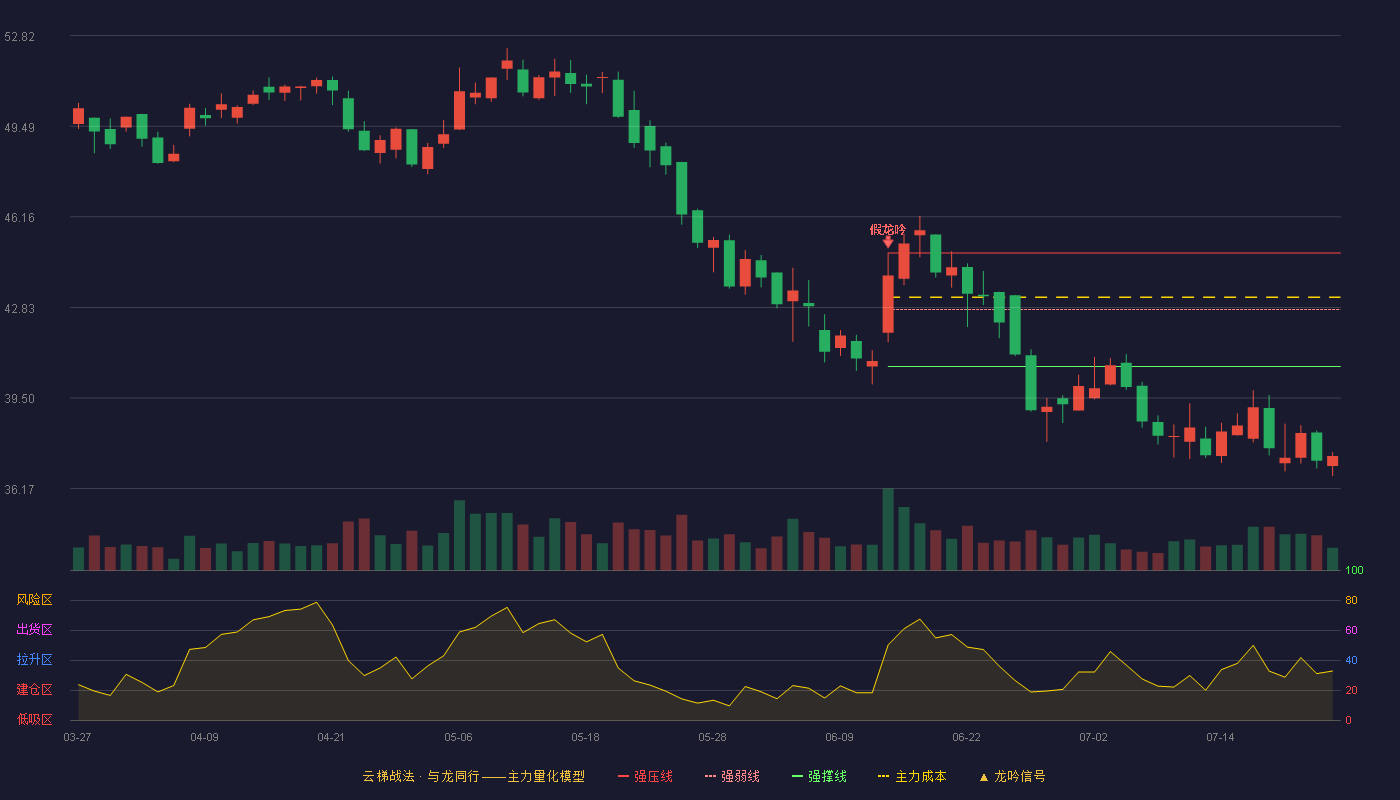This screenshot has width=1400, height=800.
Task: Click the 龙吟信号 triangle legend icon
Action: click(984, 777)
